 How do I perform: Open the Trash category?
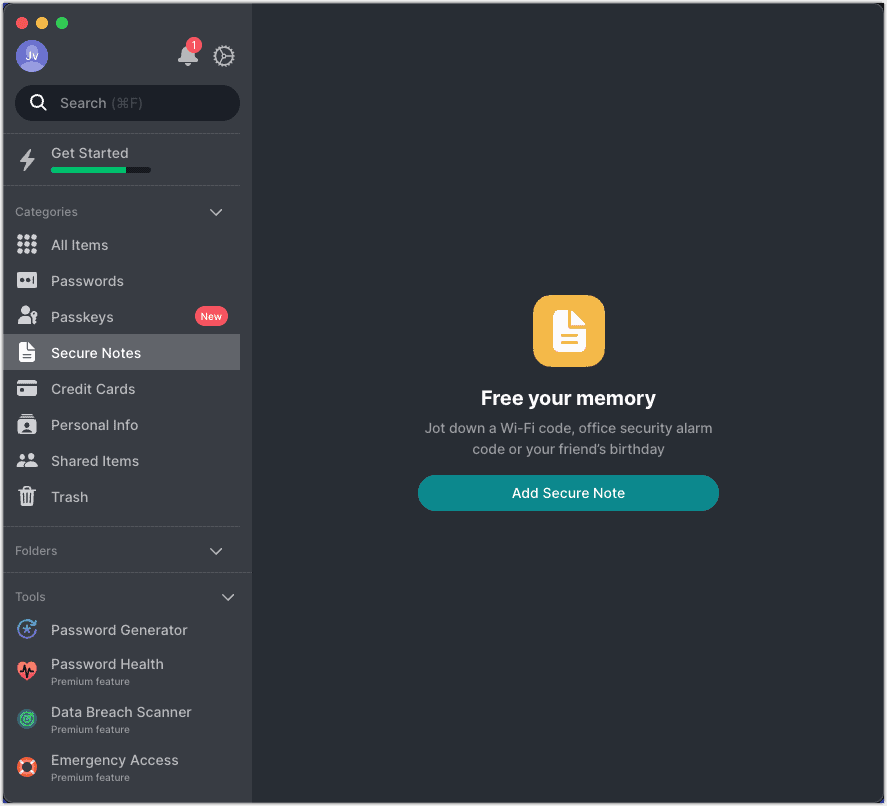pos(122,497)
